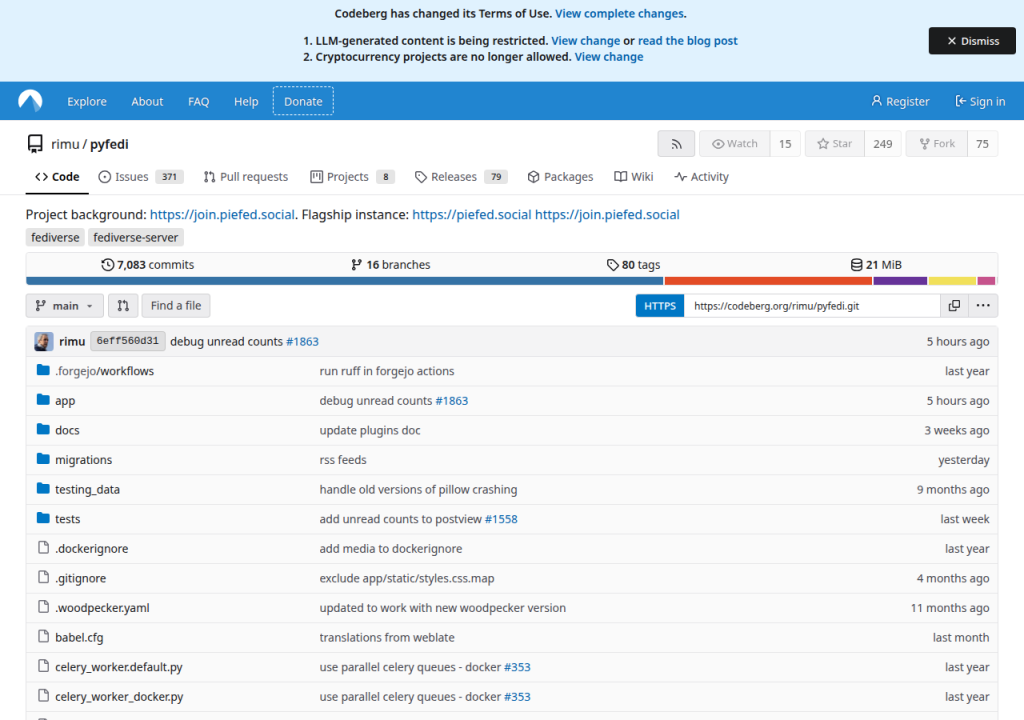View the stargazers count 249
1024x720 pixels.
(x=882, y=144)
